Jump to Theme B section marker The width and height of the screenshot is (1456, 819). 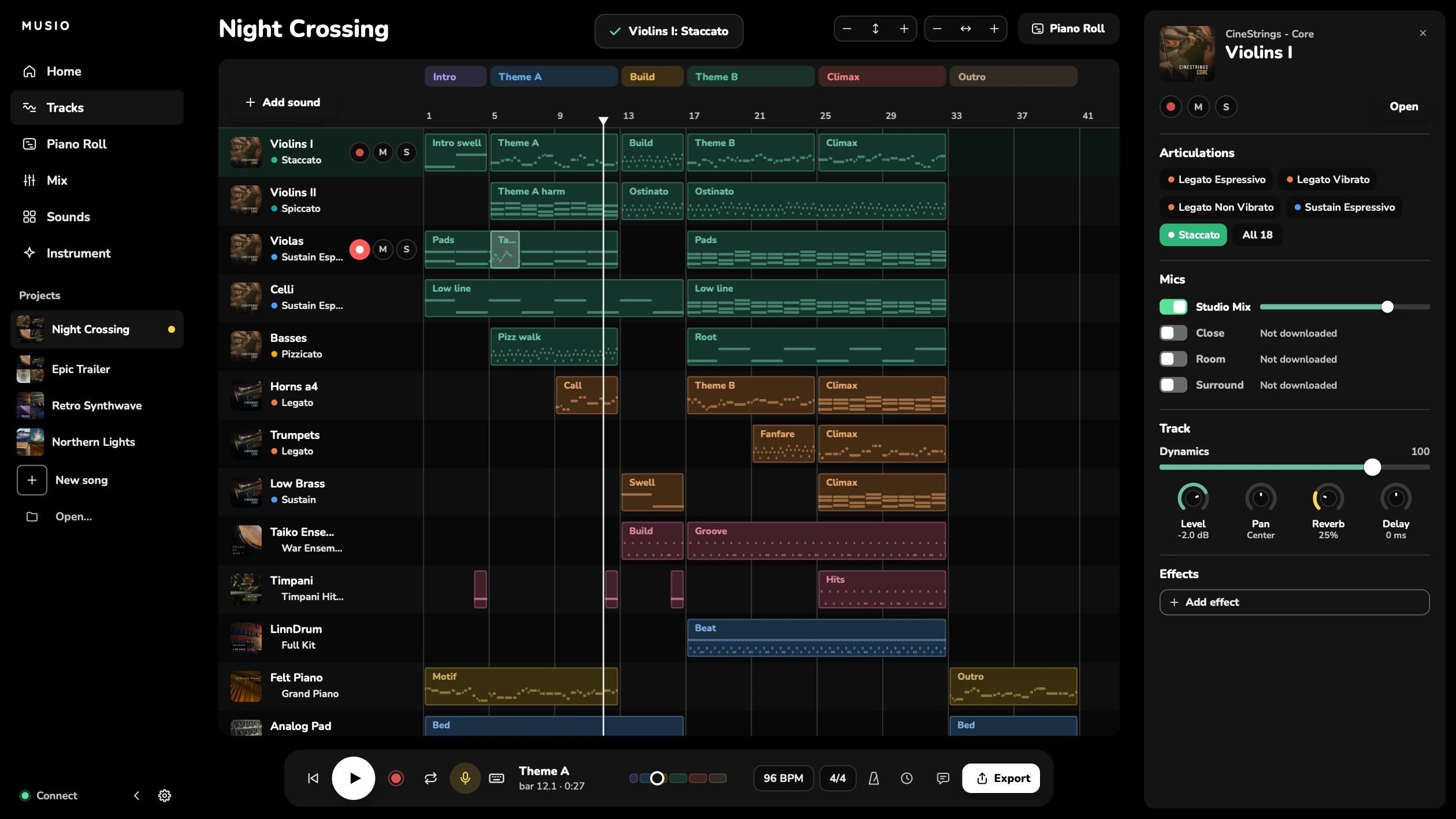[x=751, y=76]
